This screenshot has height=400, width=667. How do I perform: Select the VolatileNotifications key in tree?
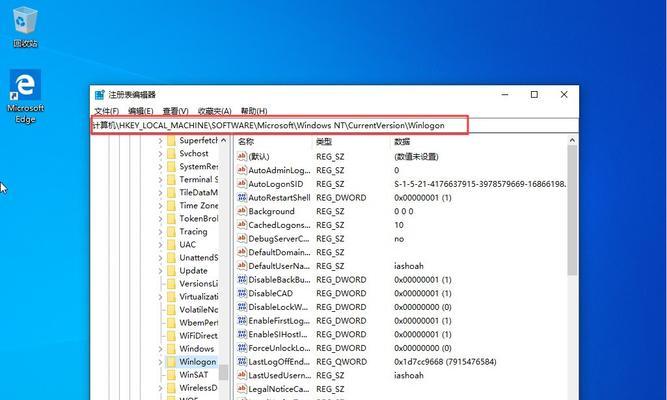pos(198,309)
